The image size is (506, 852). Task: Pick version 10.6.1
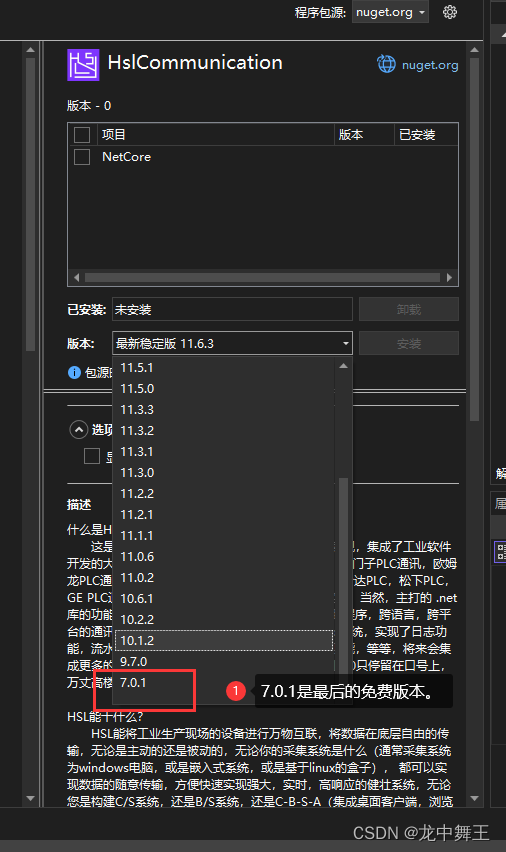(224, 599)
